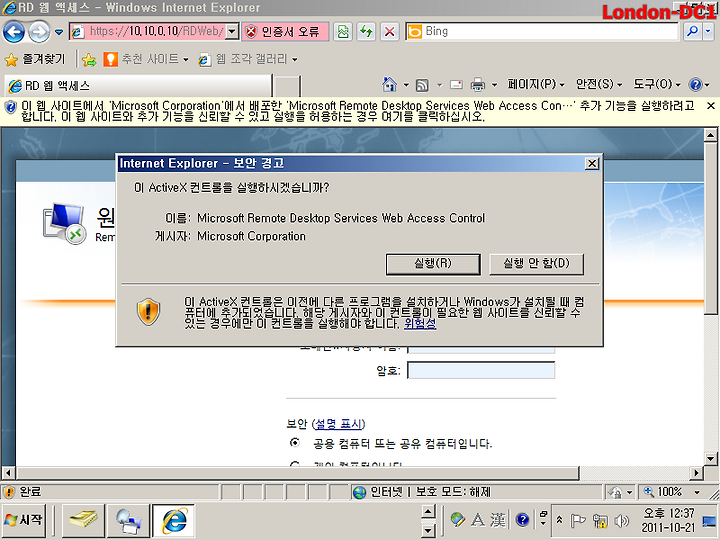Click the status bar shield icon
The width and height of the screenshot is (720, 540).
click(9, 492)
